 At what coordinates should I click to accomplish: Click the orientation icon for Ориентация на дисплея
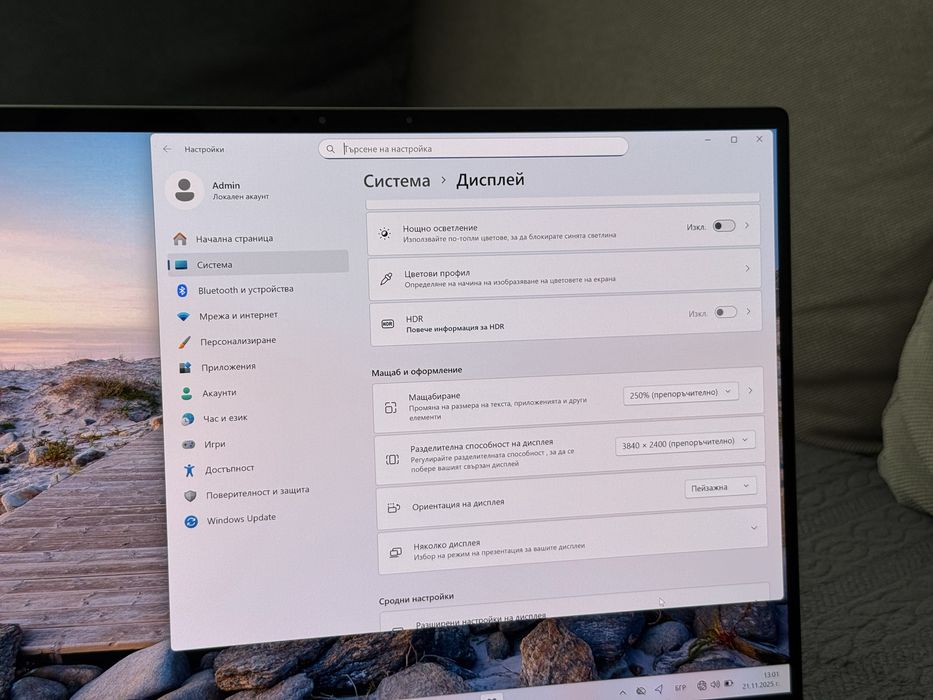tap(393, 508)
